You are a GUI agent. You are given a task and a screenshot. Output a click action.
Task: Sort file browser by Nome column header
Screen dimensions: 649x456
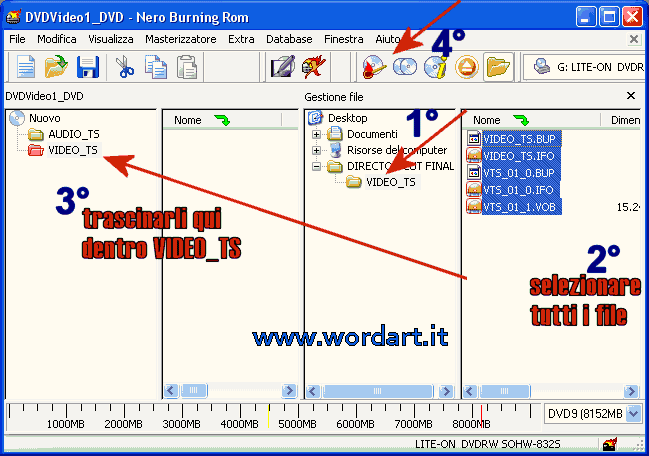[531, 120]
